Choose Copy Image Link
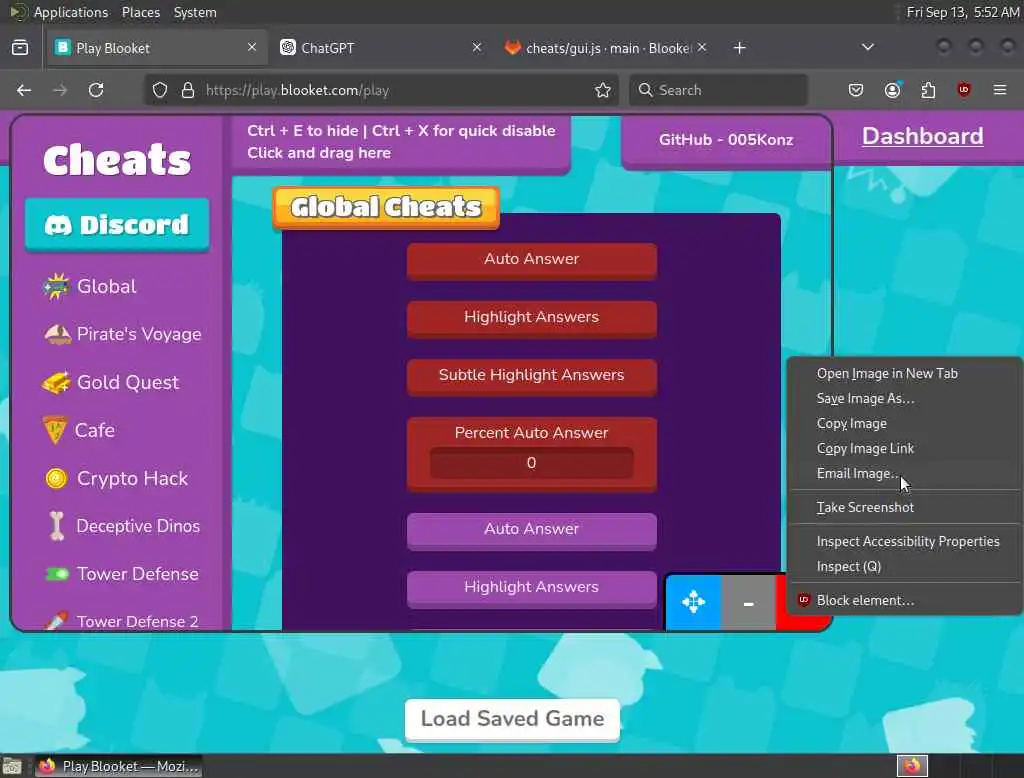This screenshot has width=1024, height=778. click(x=904, y=449)
